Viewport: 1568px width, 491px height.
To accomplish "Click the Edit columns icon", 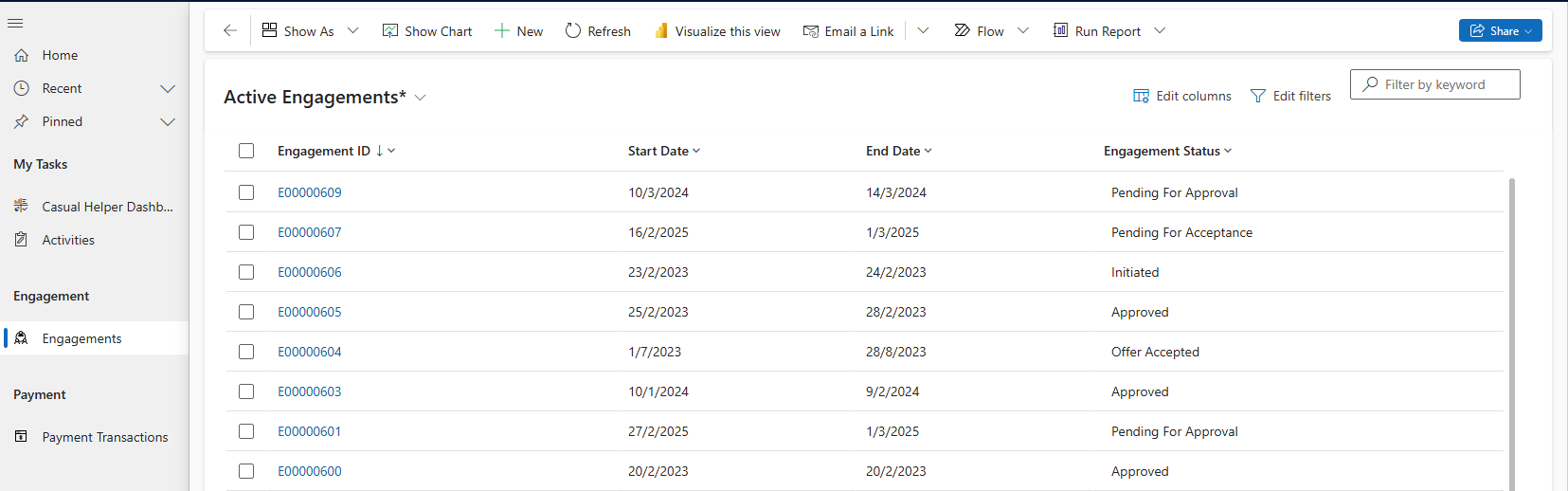I will point(1142,96).
